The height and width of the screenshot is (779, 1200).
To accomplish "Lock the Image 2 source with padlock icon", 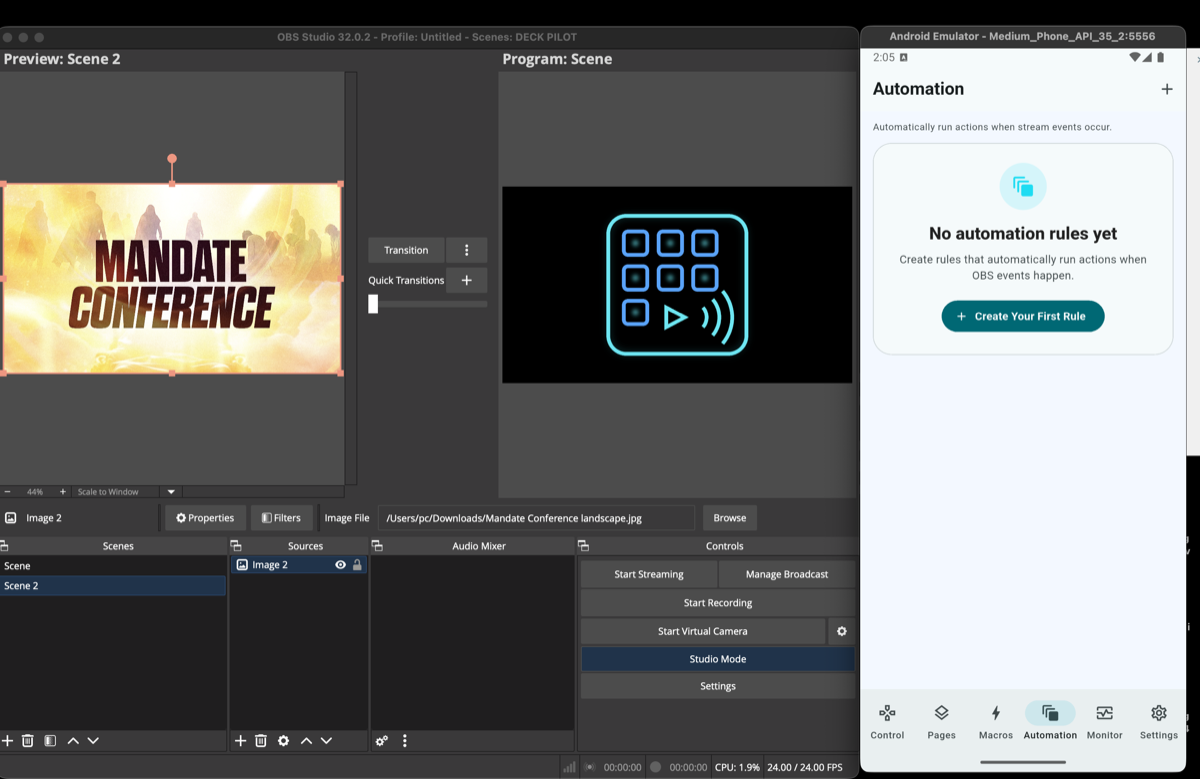I will [x=358, y=564].
